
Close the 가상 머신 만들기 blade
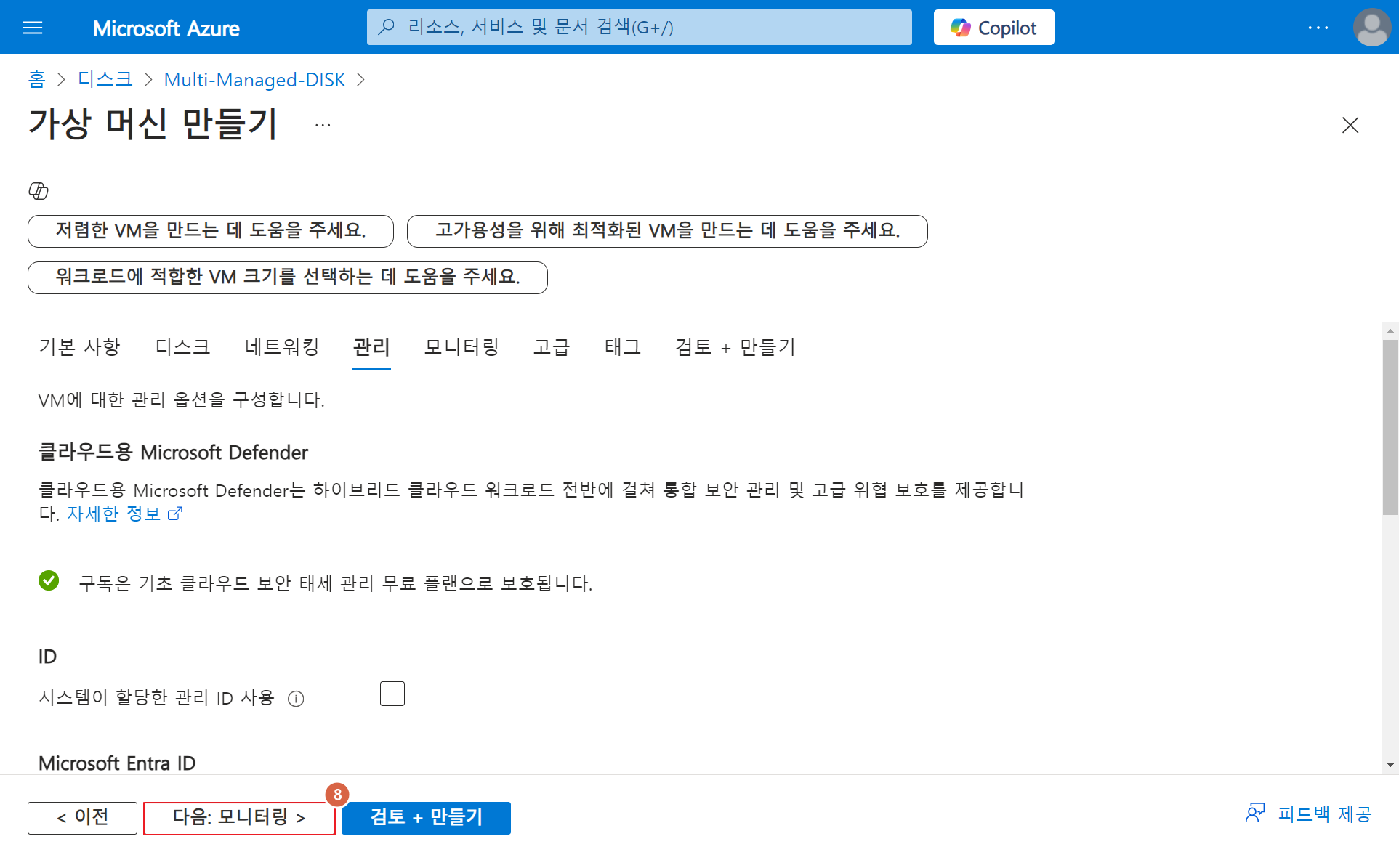click(x=1350, y=125)
